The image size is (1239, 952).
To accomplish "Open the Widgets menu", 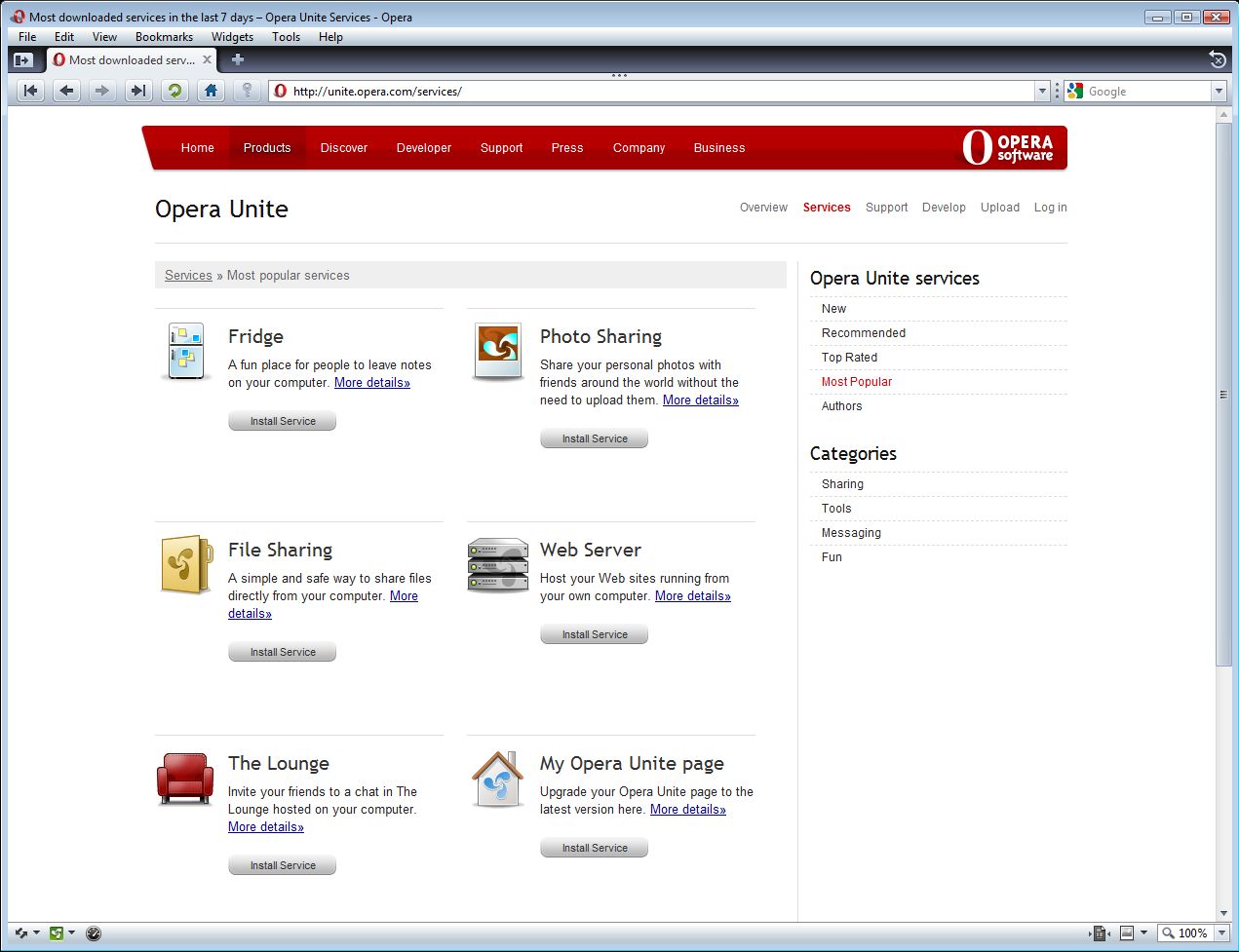I will [232, 37].
